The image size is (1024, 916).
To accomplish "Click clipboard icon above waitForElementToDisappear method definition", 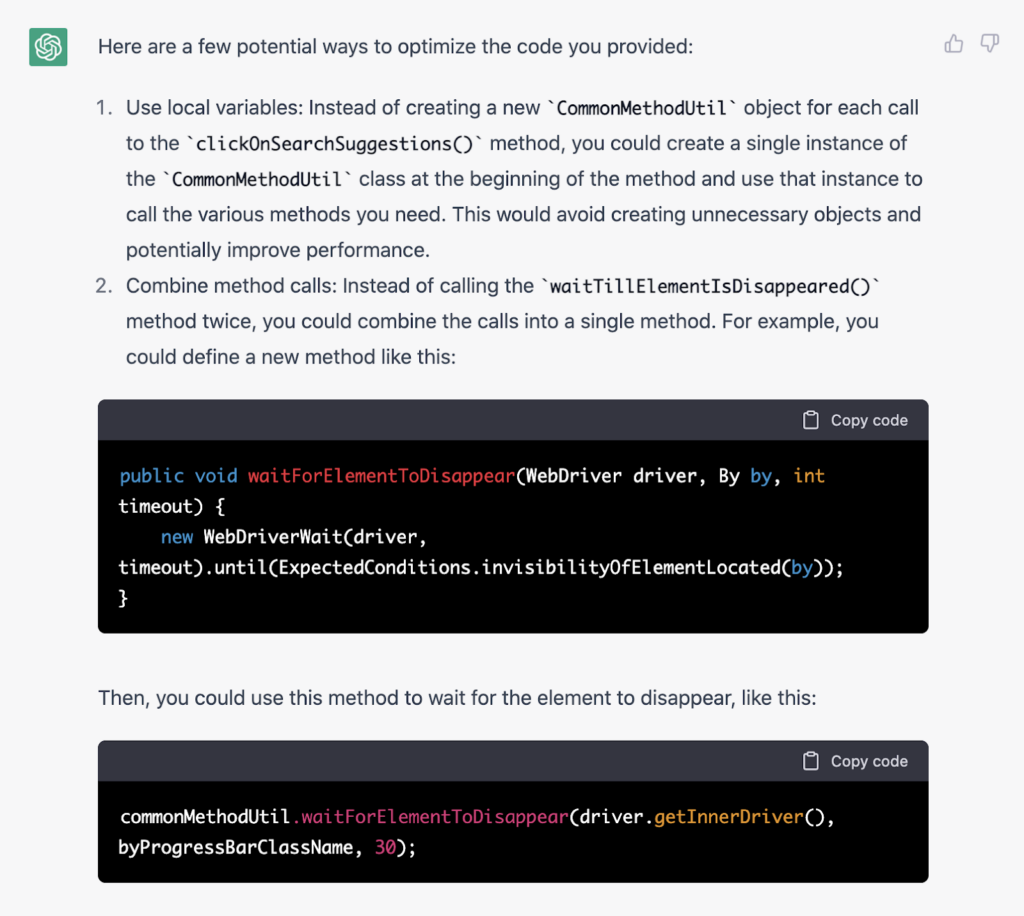I will (811, 420).
